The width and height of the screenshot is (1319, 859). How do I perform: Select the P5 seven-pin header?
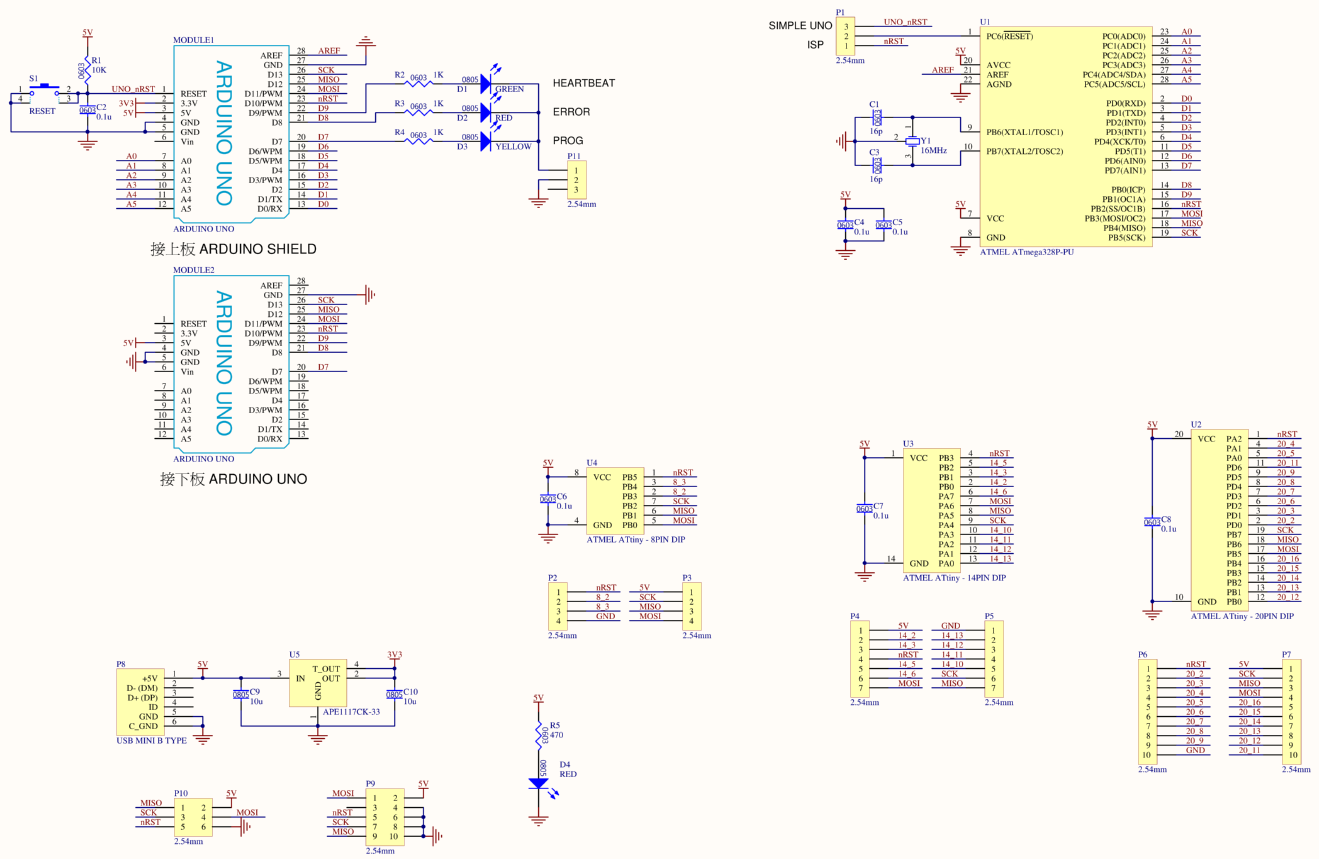pos(994,659)
